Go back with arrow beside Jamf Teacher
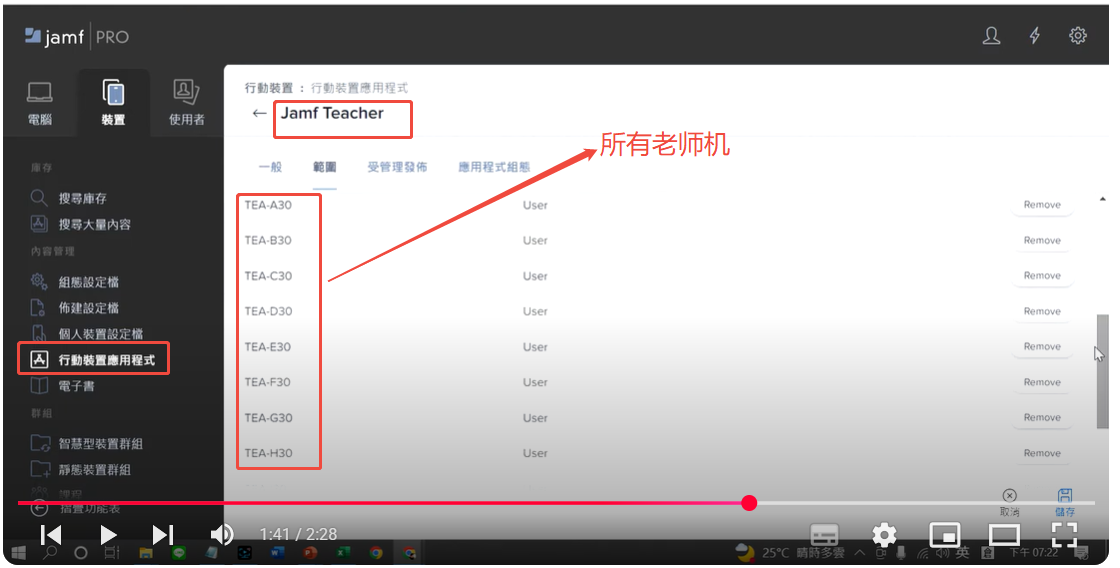 coord(259,113)
